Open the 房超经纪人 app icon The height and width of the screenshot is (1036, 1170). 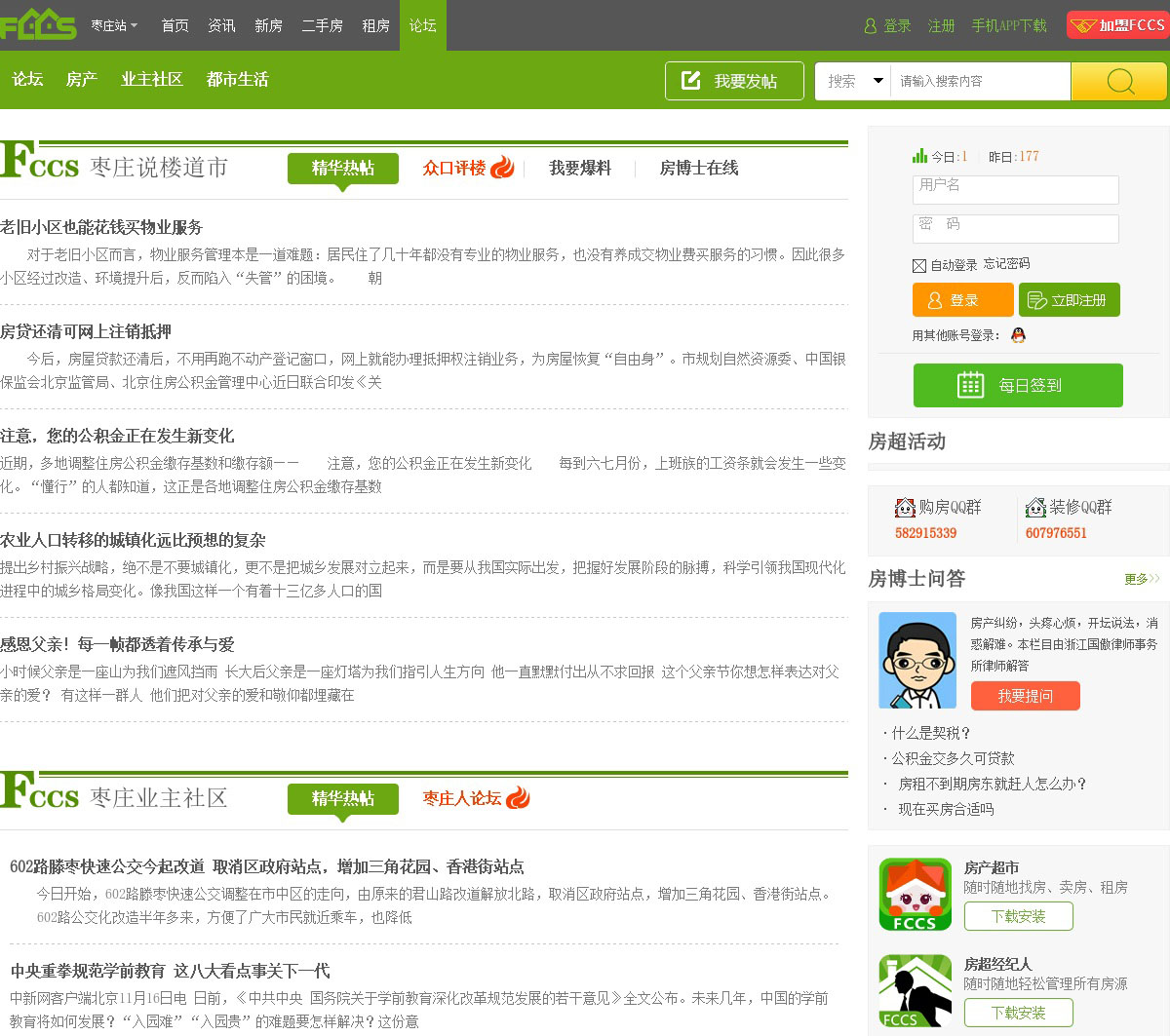click(915, 991)
